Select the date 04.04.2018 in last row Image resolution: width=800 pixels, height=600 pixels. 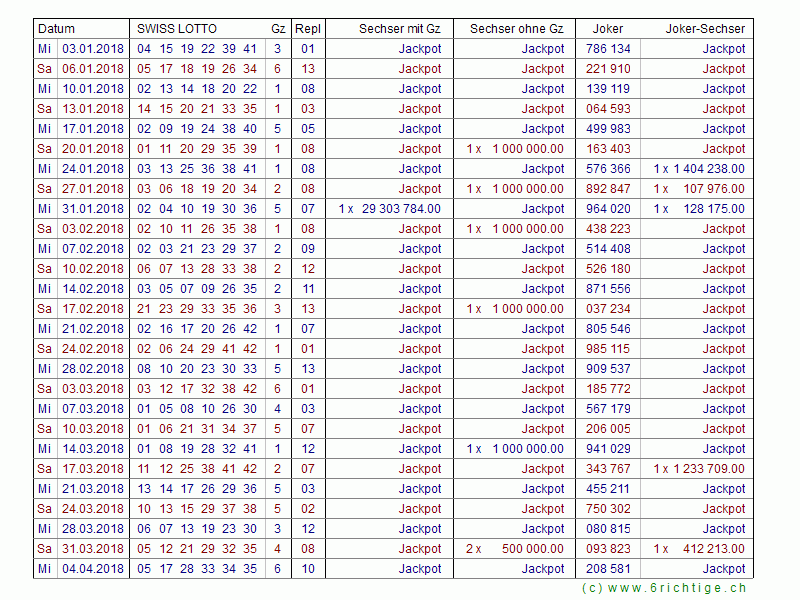(93, 569)
